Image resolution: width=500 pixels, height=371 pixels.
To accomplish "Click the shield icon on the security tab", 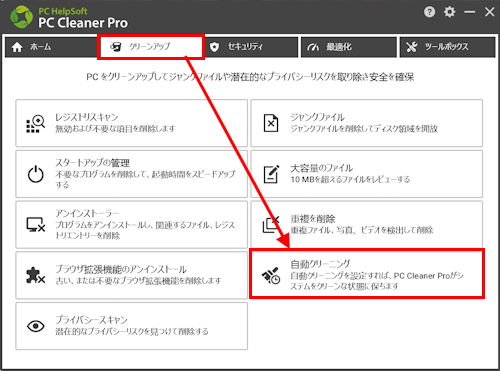I will (x=214, y=47).
